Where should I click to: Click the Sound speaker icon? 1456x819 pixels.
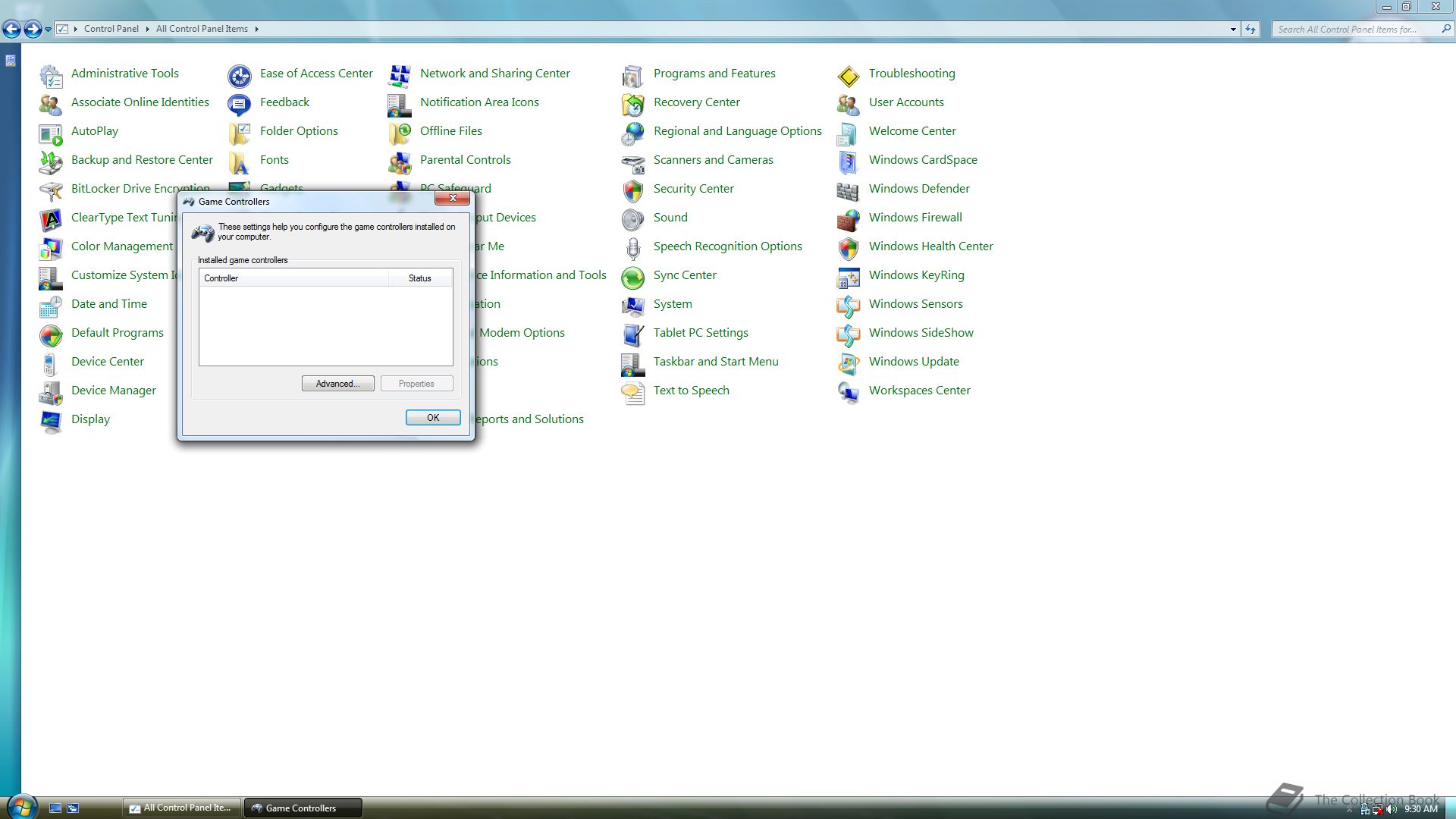tap(633, 220)
